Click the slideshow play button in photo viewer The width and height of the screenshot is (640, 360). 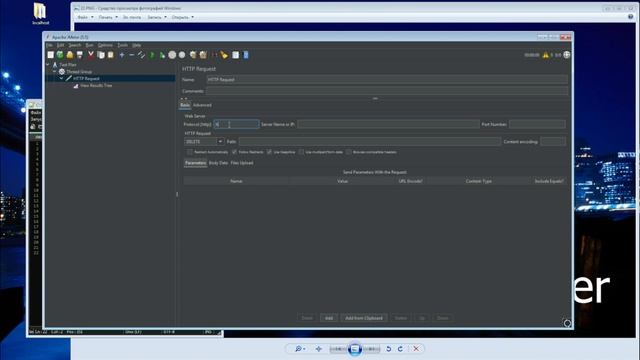(x=355, y=349)
